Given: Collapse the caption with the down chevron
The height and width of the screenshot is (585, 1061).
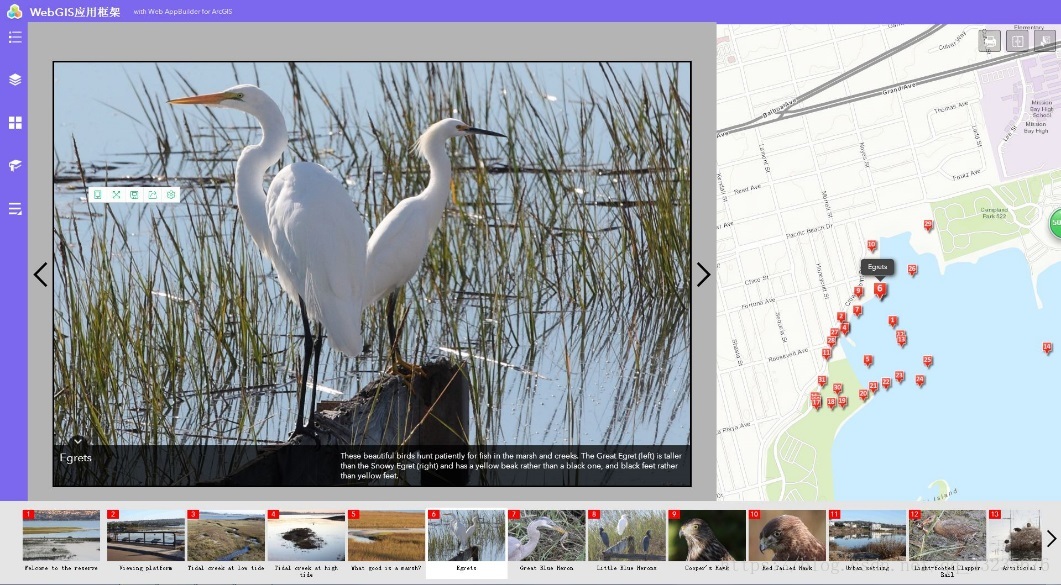Looking at the screenshot, I should click(78, 441).
